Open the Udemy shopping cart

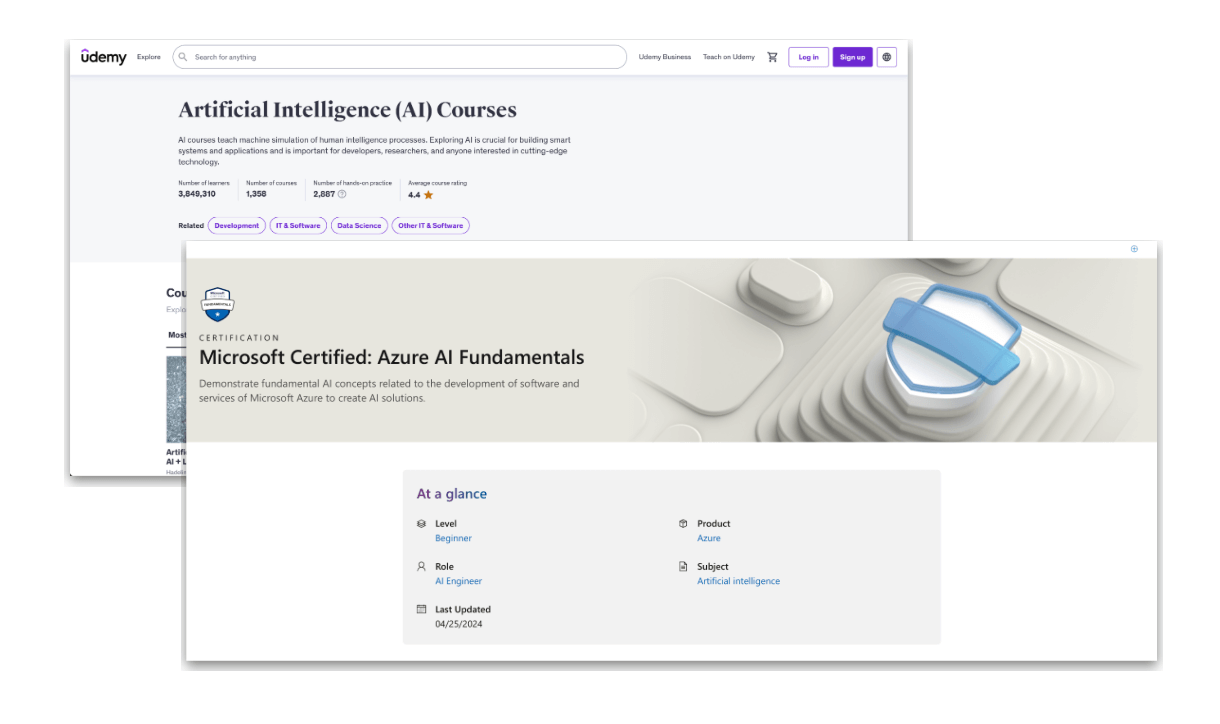(x=772, y=57)
